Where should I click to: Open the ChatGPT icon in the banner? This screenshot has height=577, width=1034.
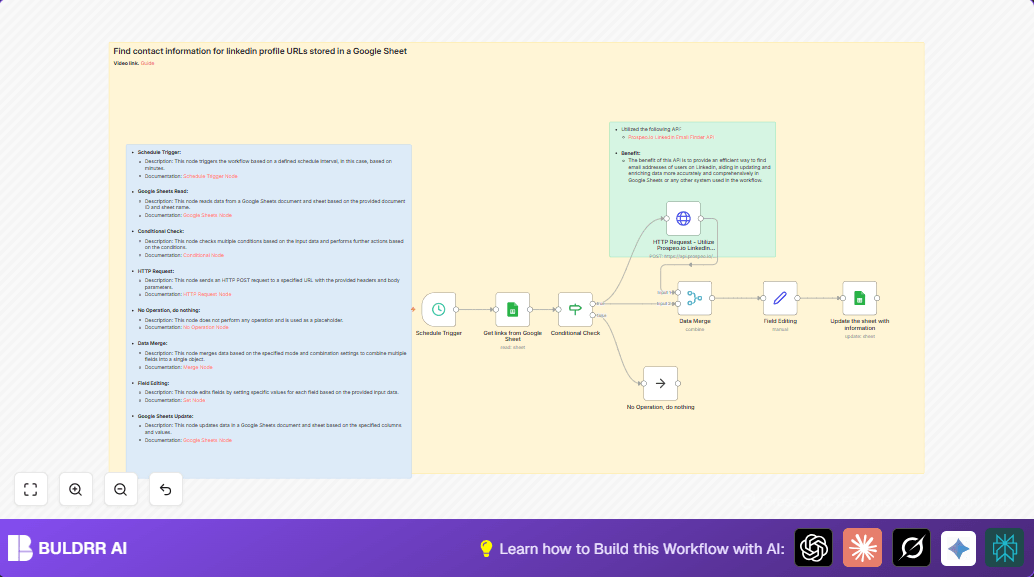[x=813, y=547]
